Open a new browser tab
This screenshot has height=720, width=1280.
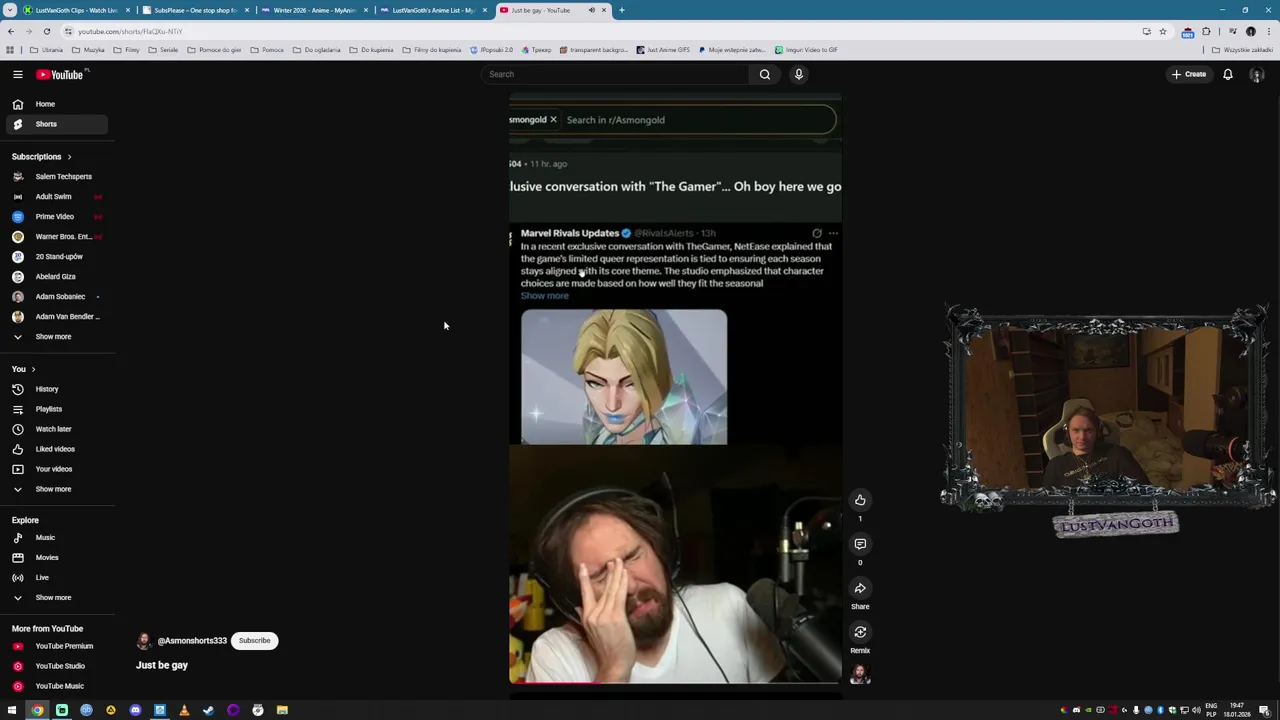coord(621,10)
